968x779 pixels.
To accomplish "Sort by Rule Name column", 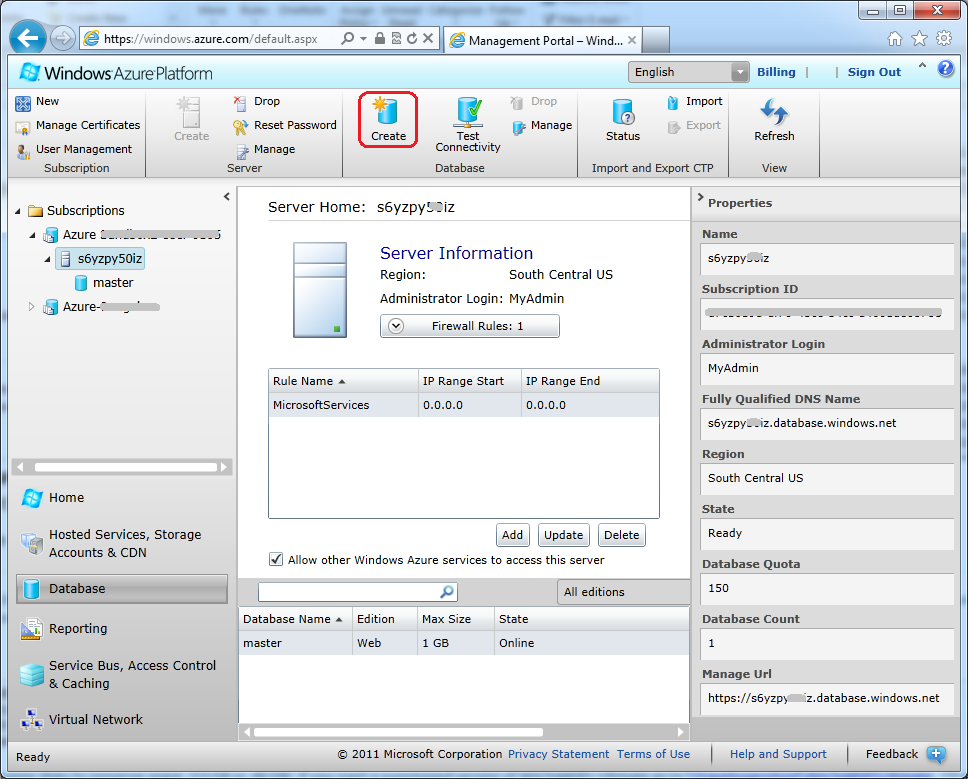I will [343, 381].
